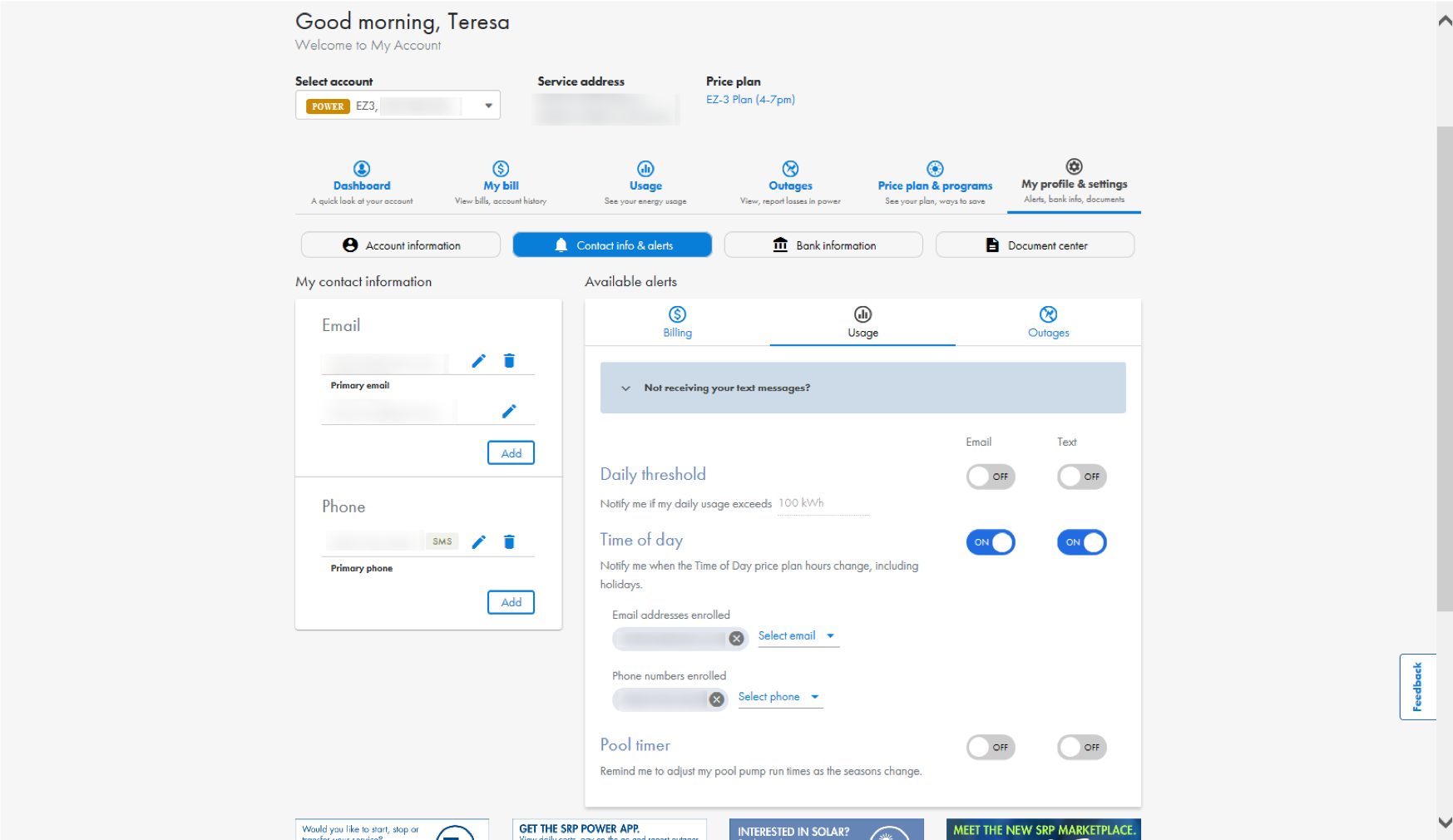Click the Add button under Phone
Screen dimensions: 1453x840
[x=511, y=602]
